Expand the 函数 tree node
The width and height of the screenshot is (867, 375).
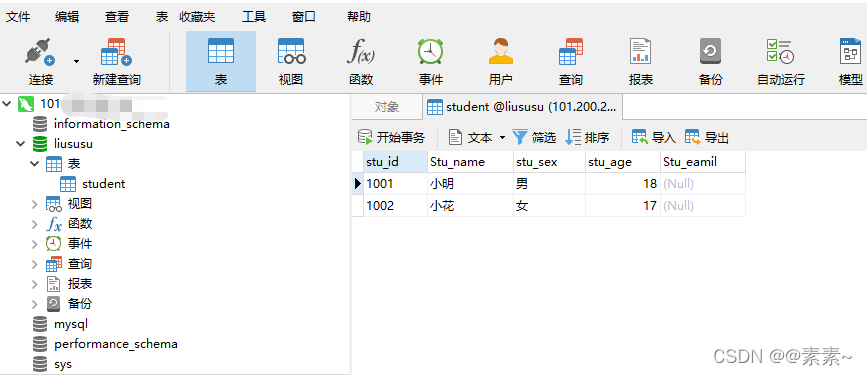[35, 224]
